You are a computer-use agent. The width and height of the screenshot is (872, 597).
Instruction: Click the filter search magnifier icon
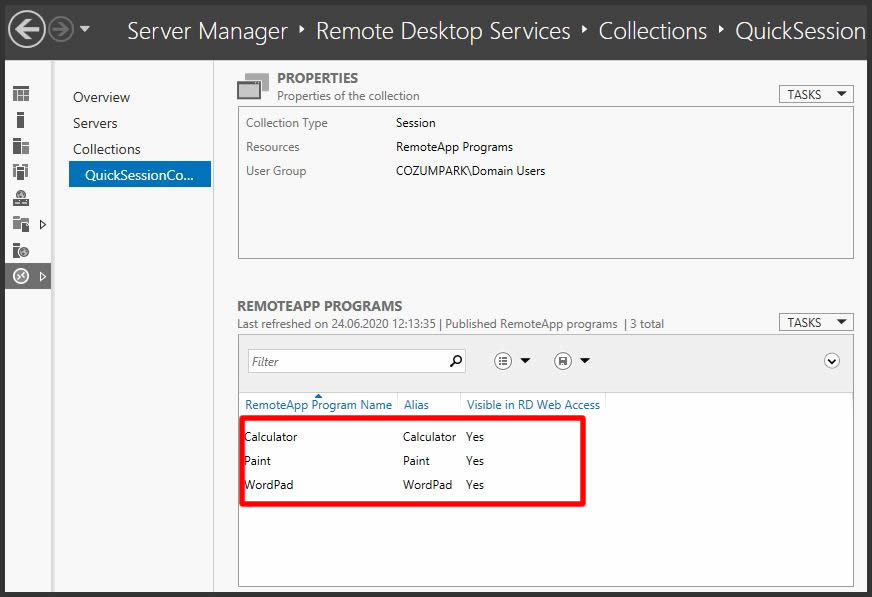[x=456, y=361]
